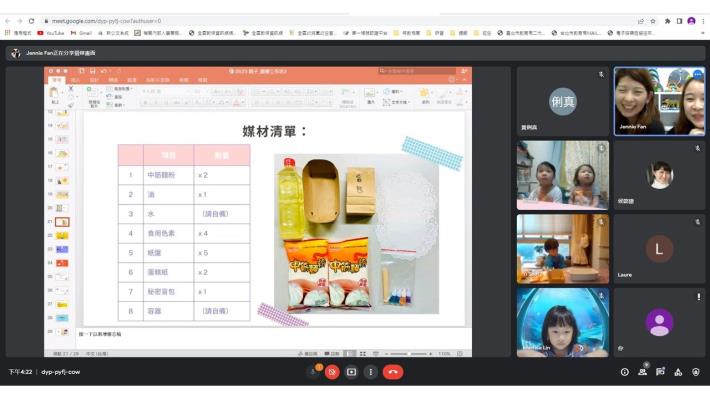
Task: Click the PowerPoint zoom slider
Action: click(x=409, y=354)
